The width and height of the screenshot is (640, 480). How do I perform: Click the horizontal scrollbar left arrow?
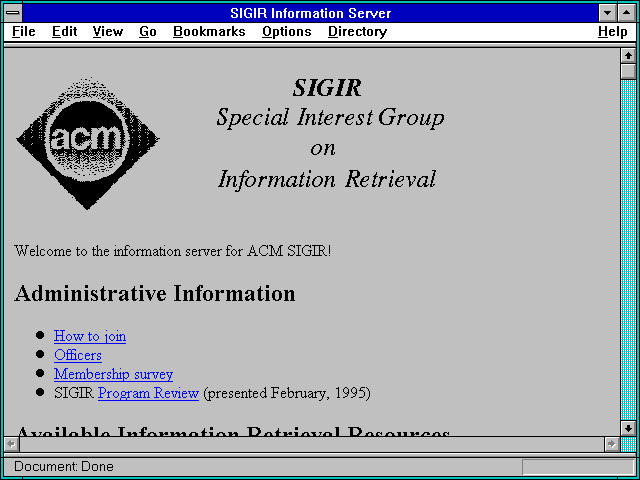tap(11, 444)
